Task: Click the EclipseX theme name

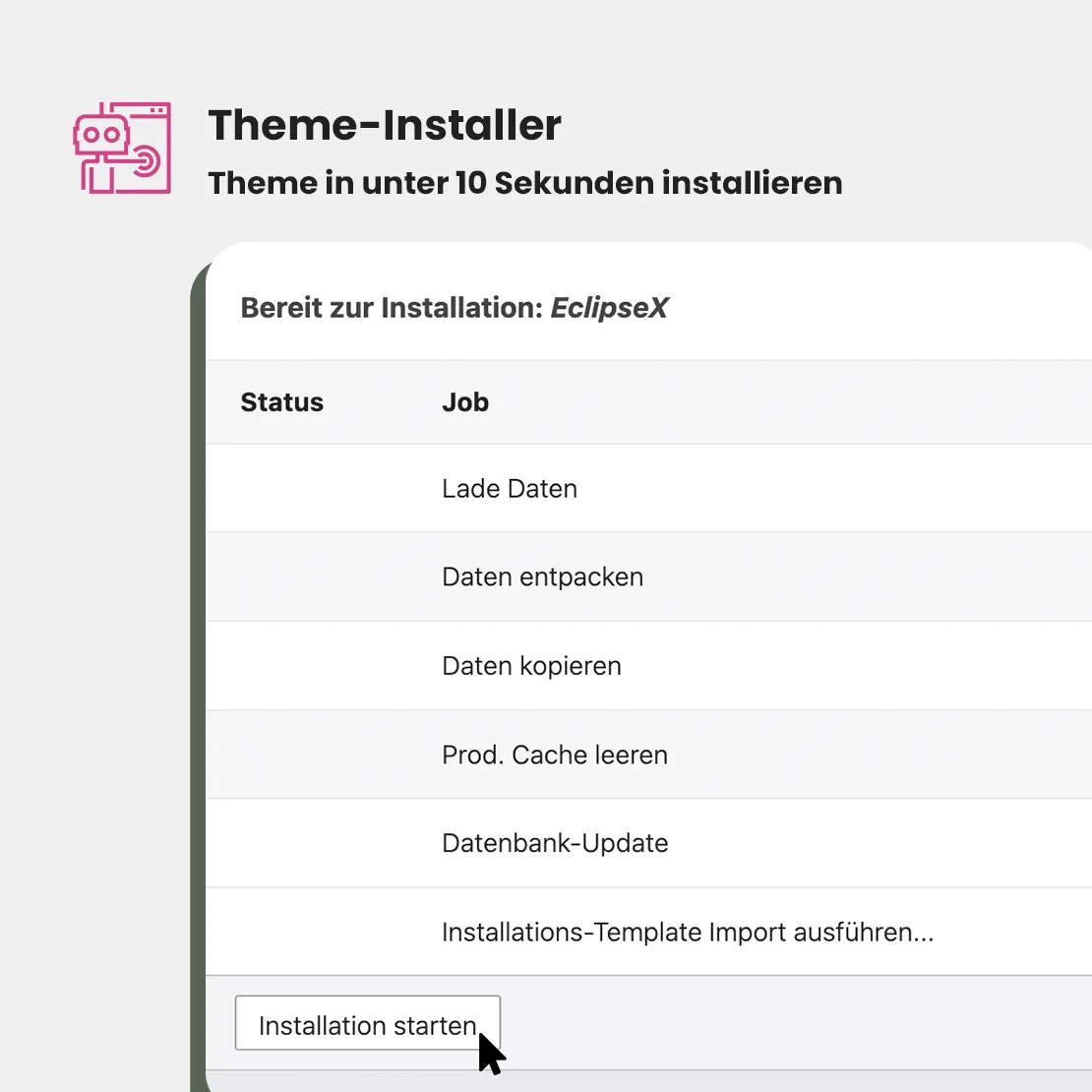Action: pyautogui.click(x=609, y=308)
